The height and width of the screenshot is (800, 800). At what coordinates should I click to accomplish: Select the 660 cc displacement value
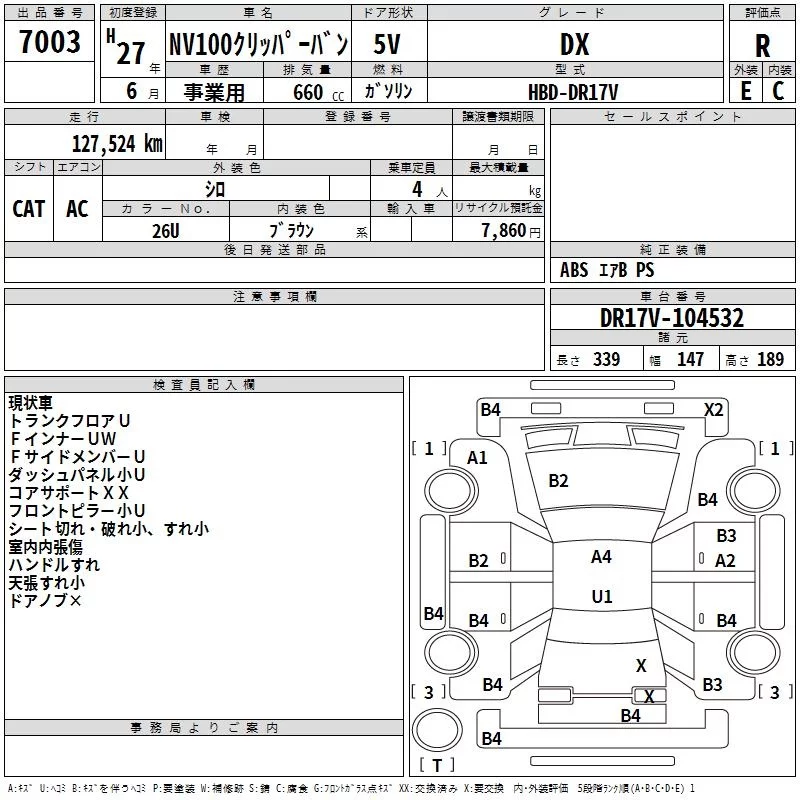pyautogui.click(x=318, y=92)
